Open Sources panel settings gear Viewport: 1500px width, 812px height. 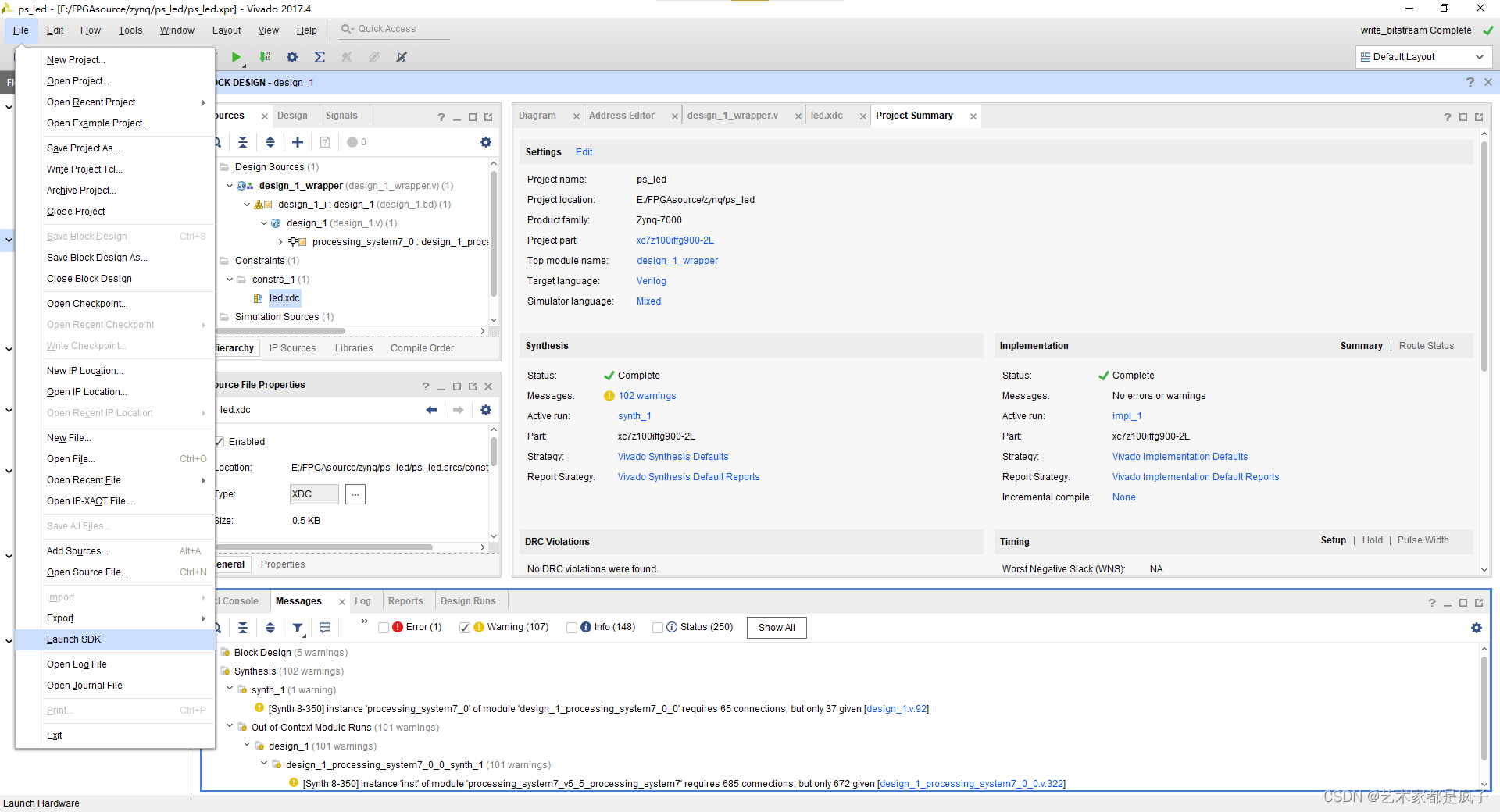[486, 142]
